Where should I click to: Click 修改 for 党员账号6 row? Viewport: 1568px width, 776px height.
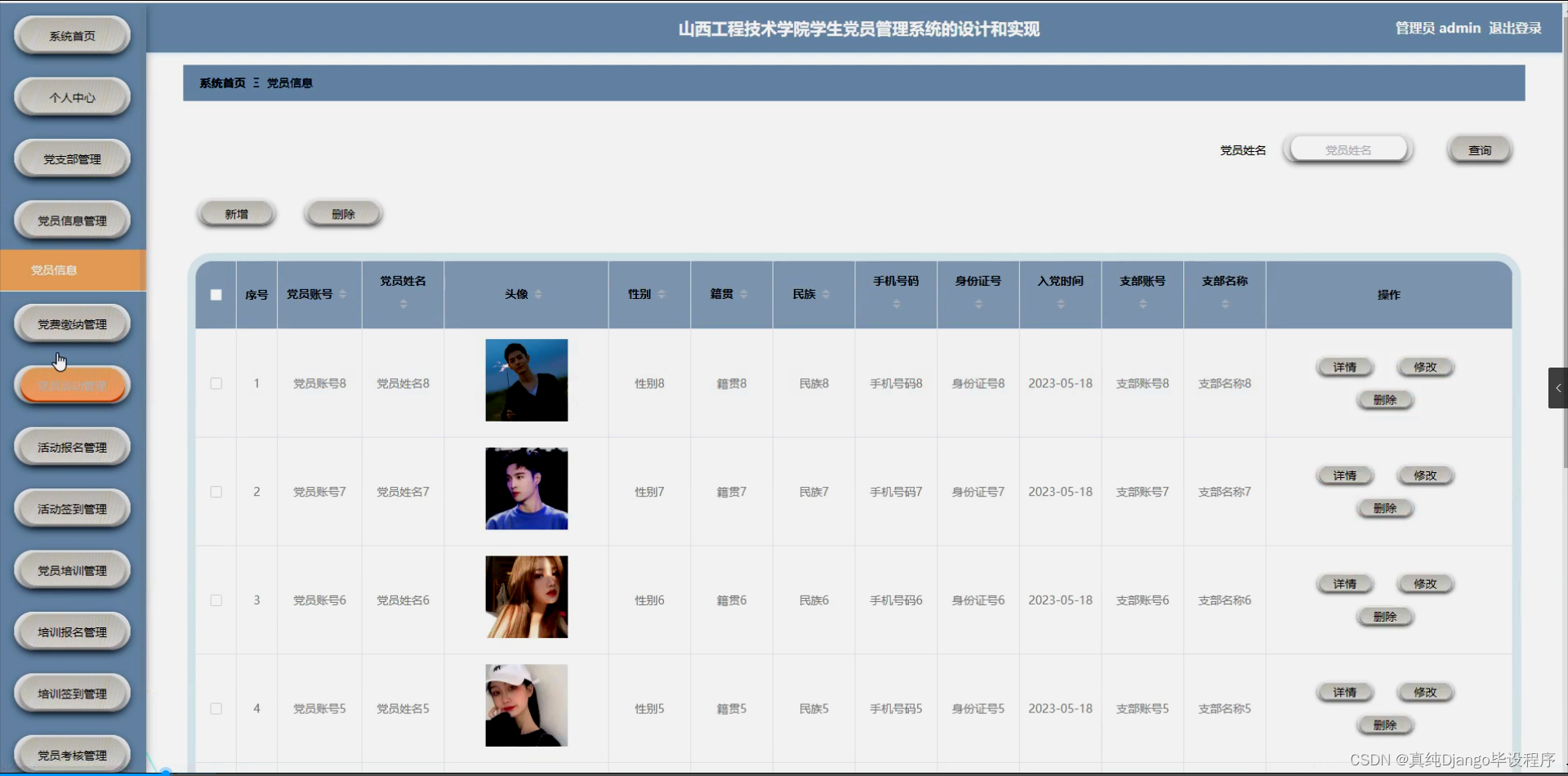click(x=1425, y=584)
